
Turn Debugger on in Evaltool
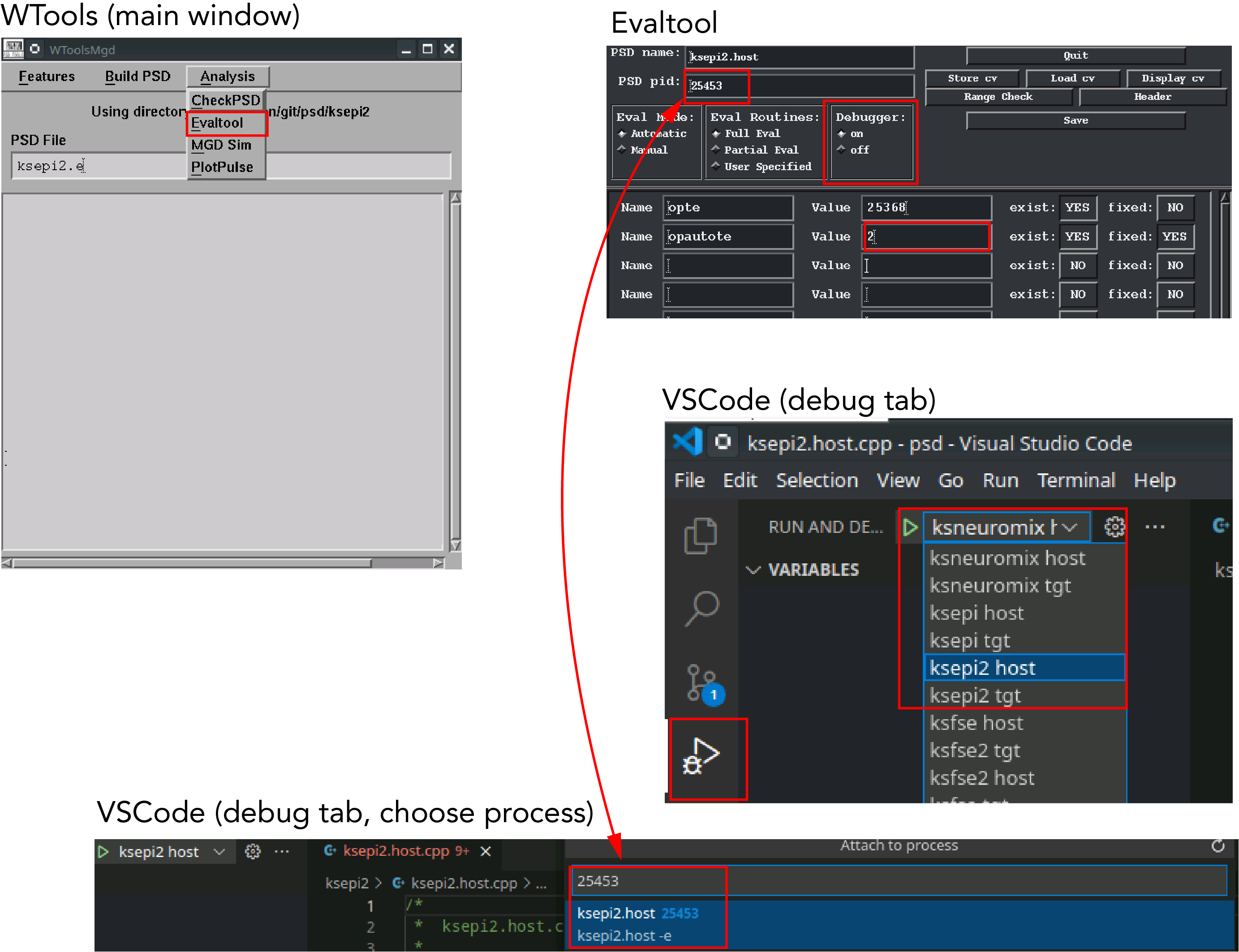pyautogui.click(x=850, y=134)
